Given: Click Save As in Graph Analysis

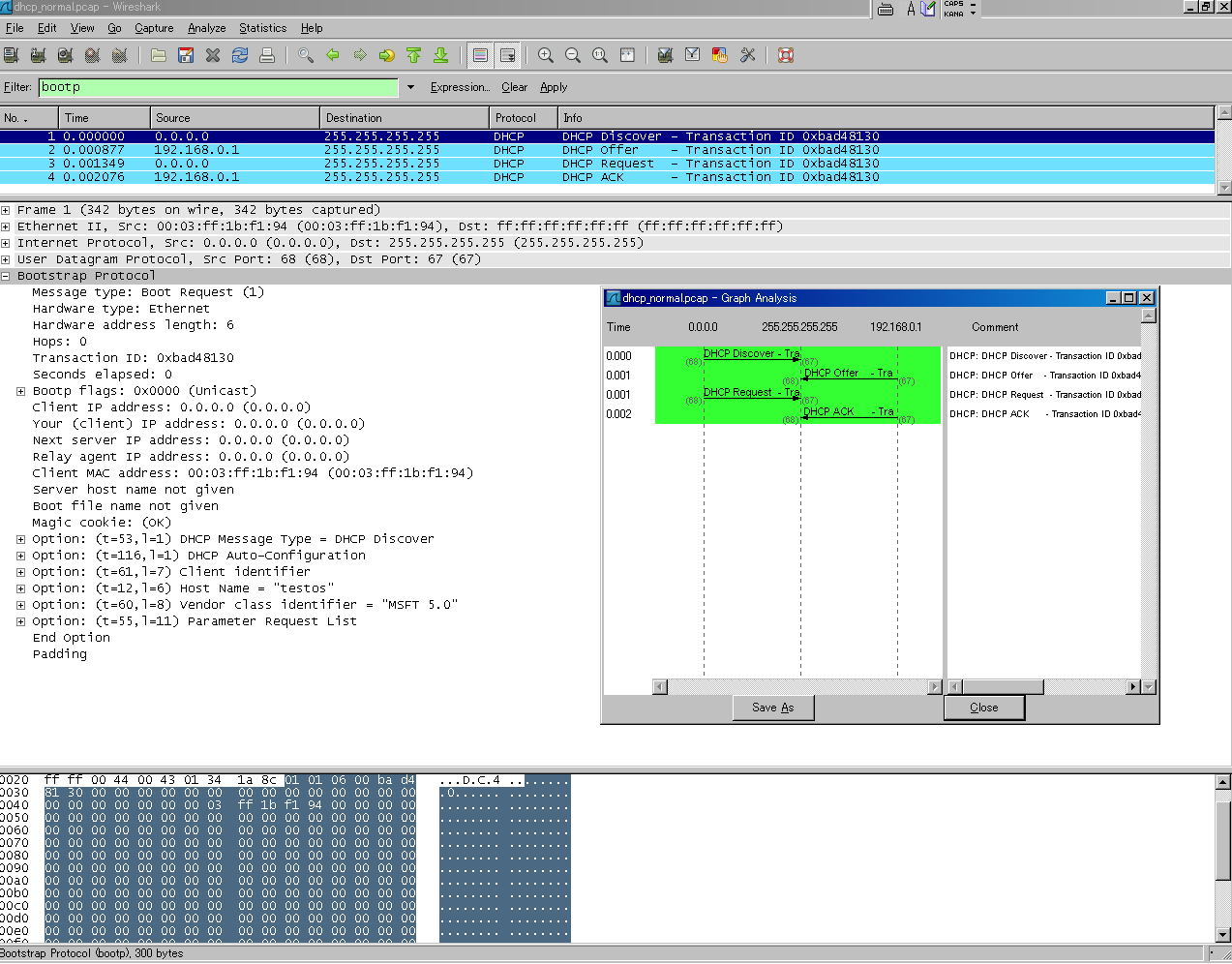Looking at the screenshot, I should pos(772,708).
